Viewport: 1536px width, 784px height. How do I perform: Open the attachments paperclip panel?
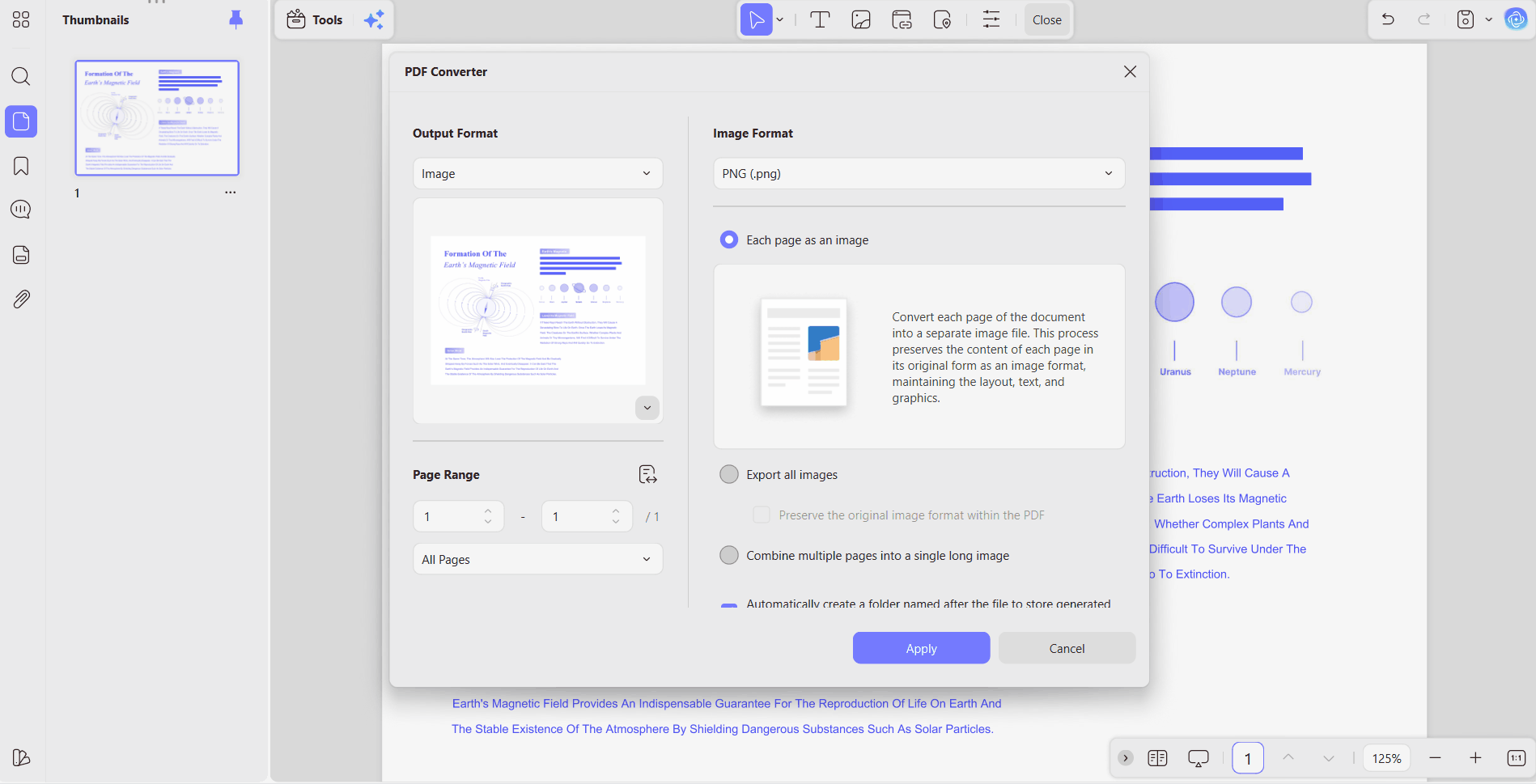(21, 299)
